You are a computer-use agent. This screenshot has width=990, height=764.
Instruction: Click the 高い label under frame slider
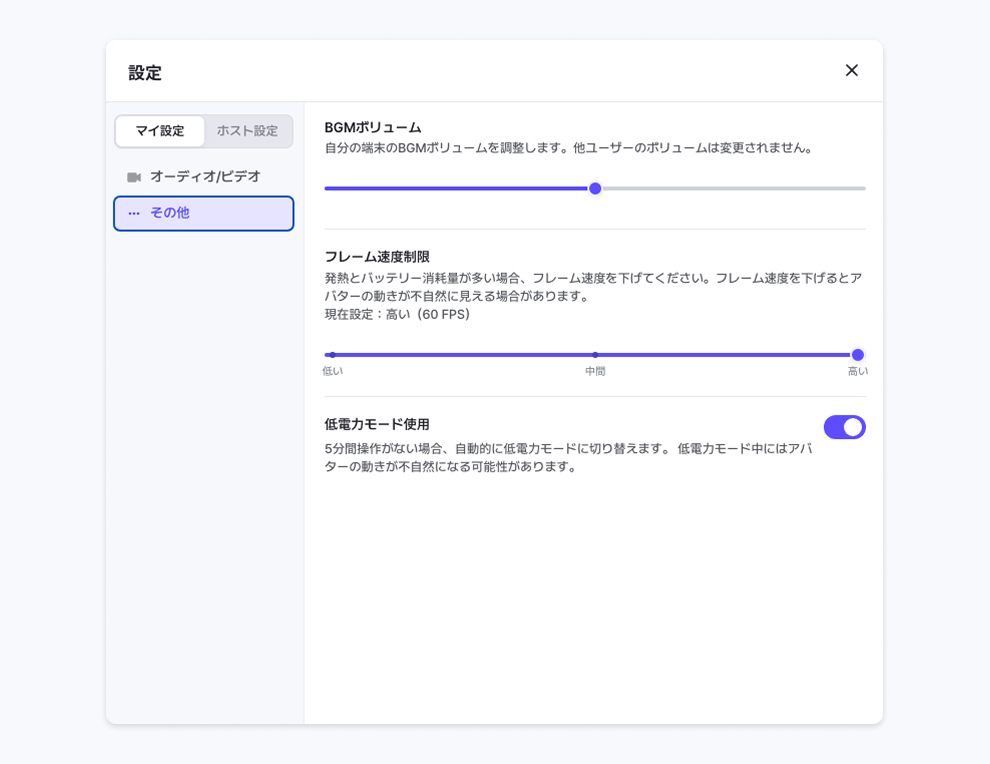pos(857,371)
